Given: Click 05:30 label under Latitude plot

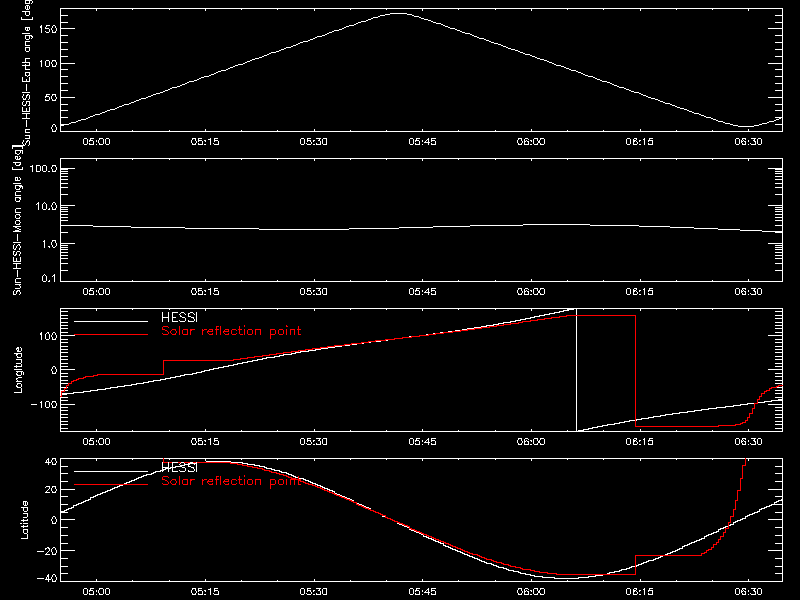Looking at the screenshot, I should 314,592.
